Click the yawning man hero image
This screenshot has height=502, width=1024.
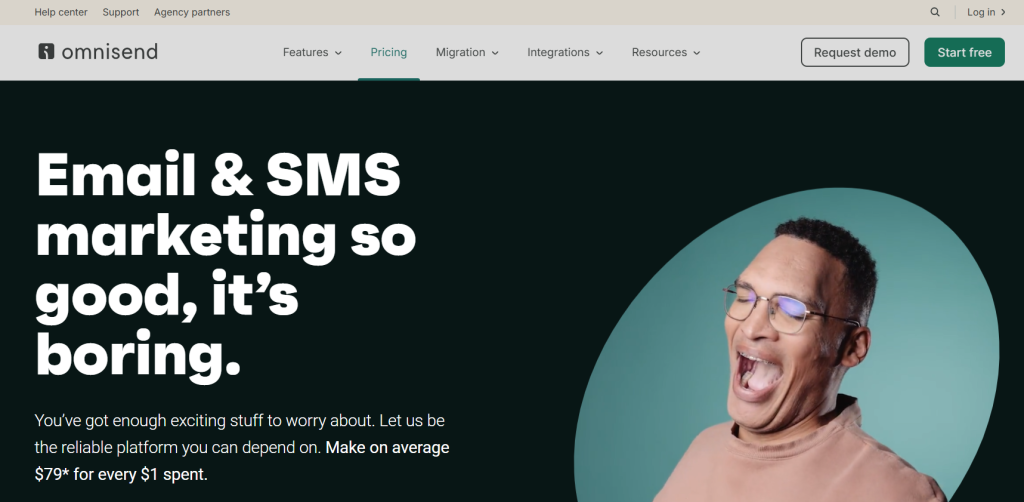tap(787, 346)
